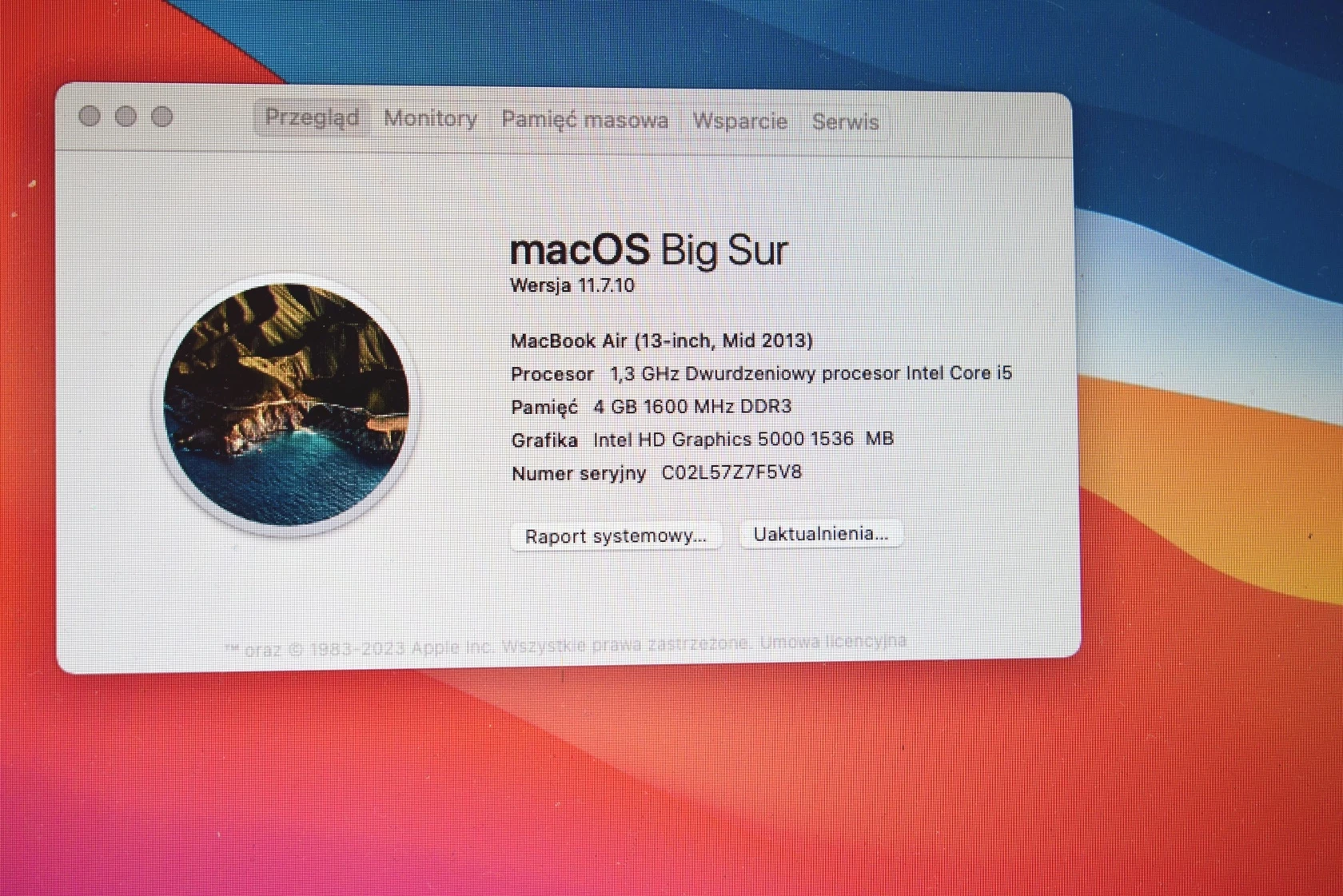The width and height of the screenshot is (1343, 896).
Task: Click the Grafika Intel HD Graphics line
Action: tap(702, 440)
